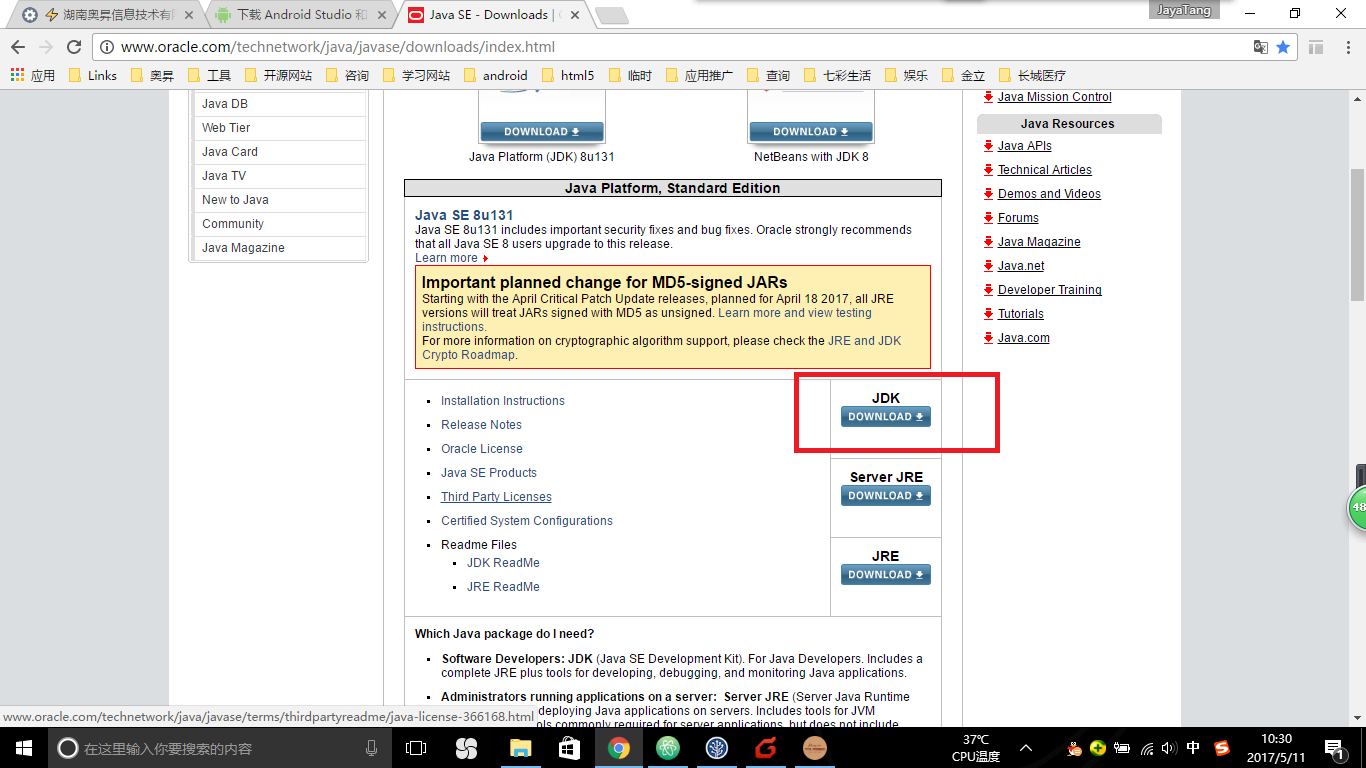This screenshot has height=768, width=1366.
Task: Open Certified System Configurations link
Action: pos(527,521)
